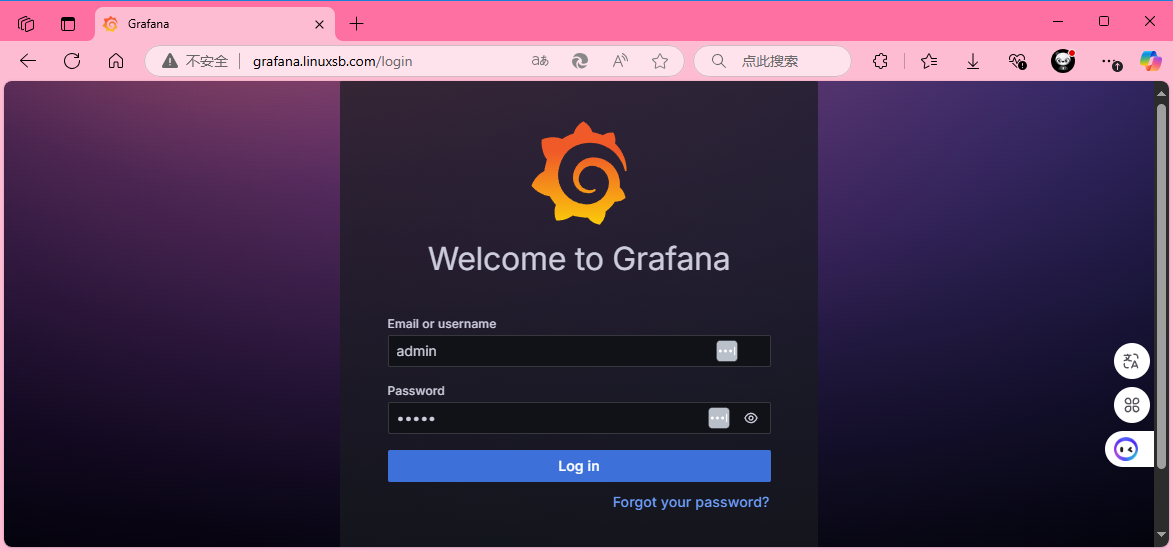Click the Email or username label
1173x551 pixels.
(x=441, y=324)
